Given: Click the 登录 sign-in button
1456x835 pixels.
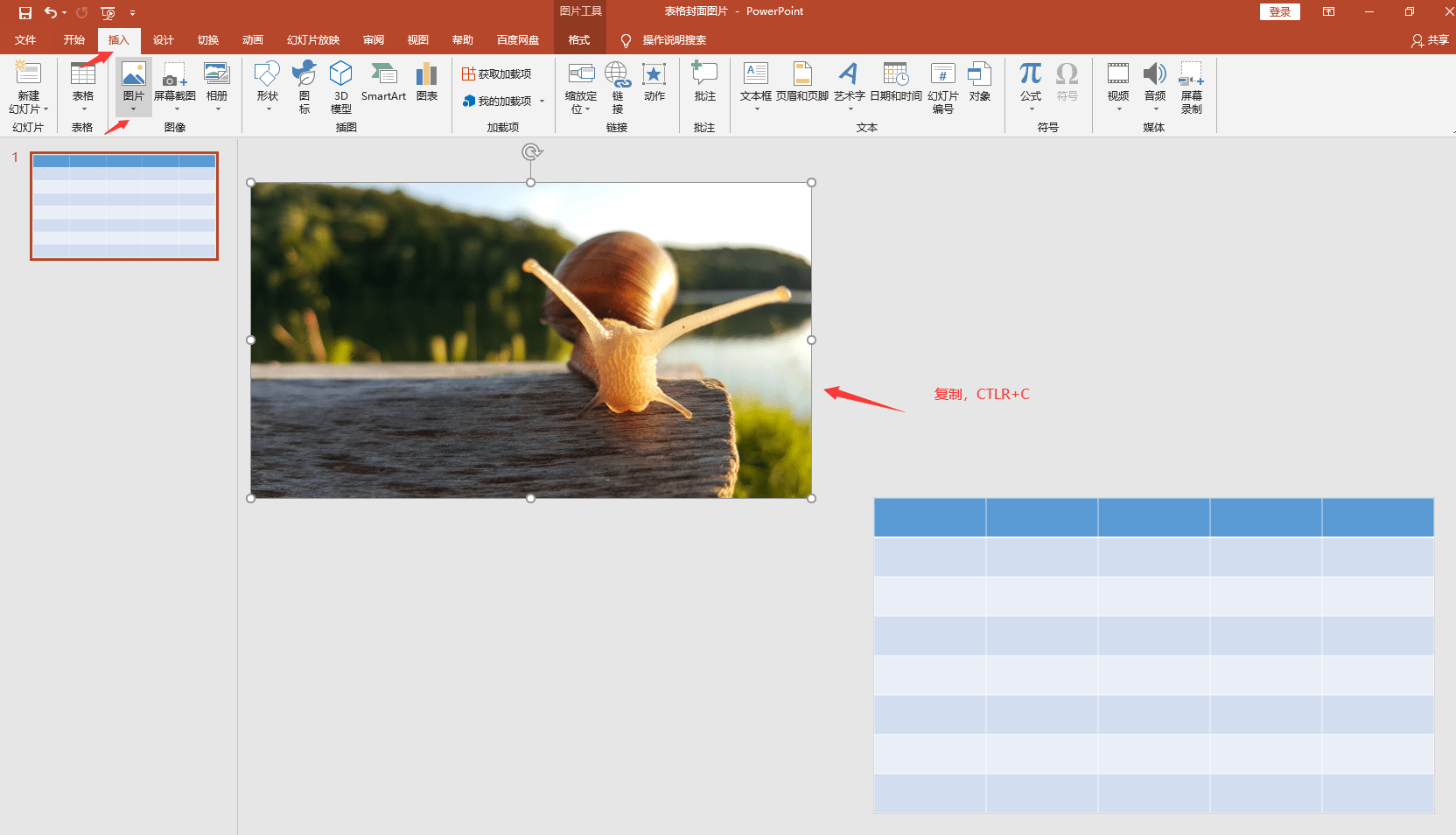Looking at the screenshot, I should pyautogui.click(x=1279, y=11).
